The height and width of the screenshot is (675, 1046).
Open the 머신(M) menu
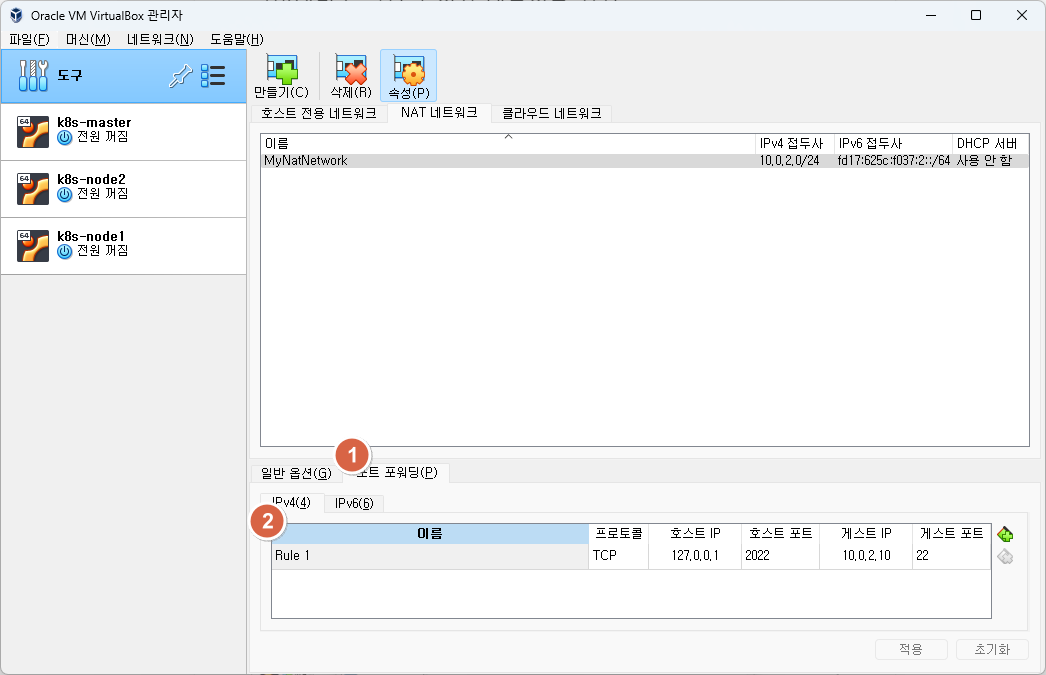88,39
